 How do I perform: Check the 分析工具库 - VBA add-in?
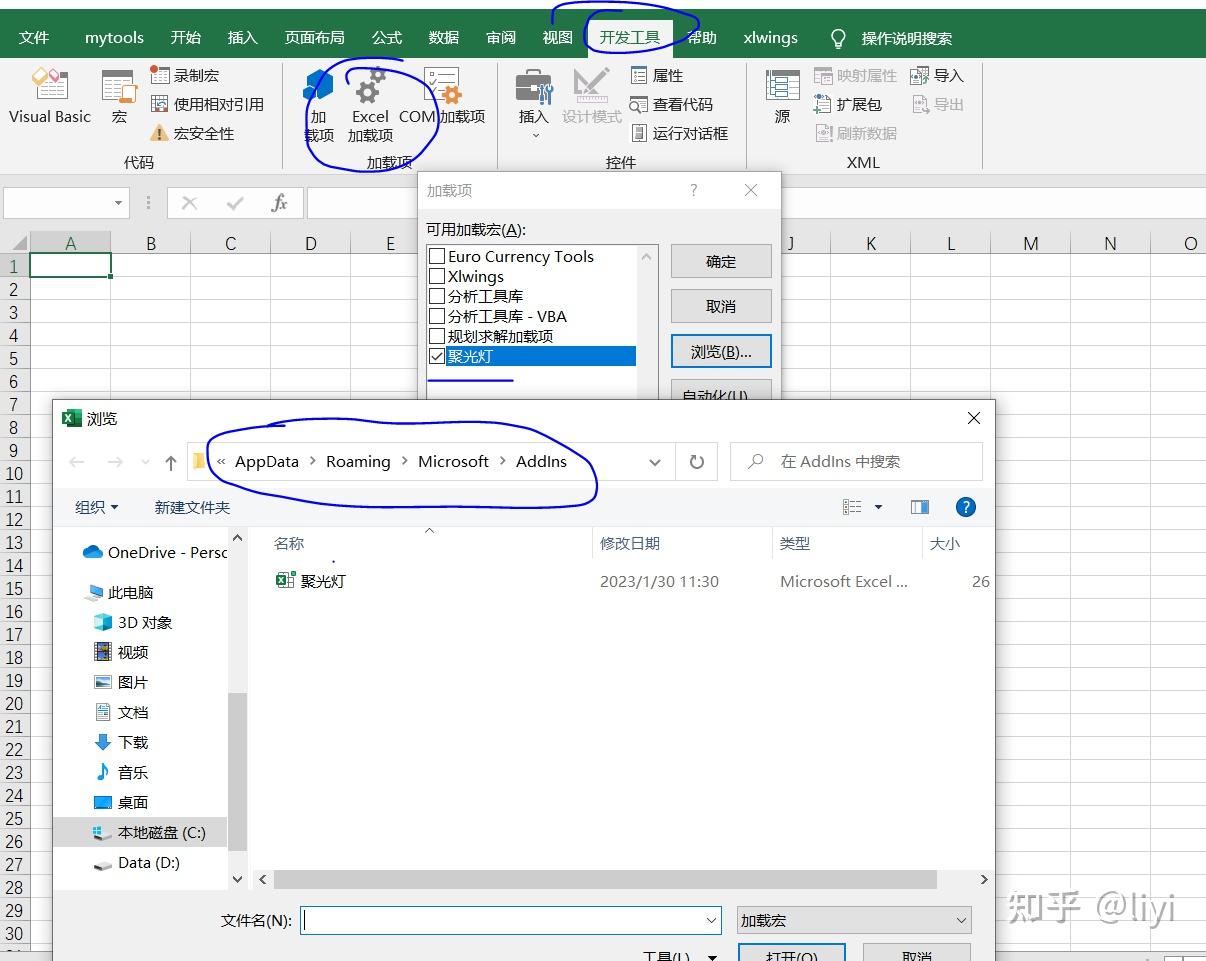click(437, 316)
